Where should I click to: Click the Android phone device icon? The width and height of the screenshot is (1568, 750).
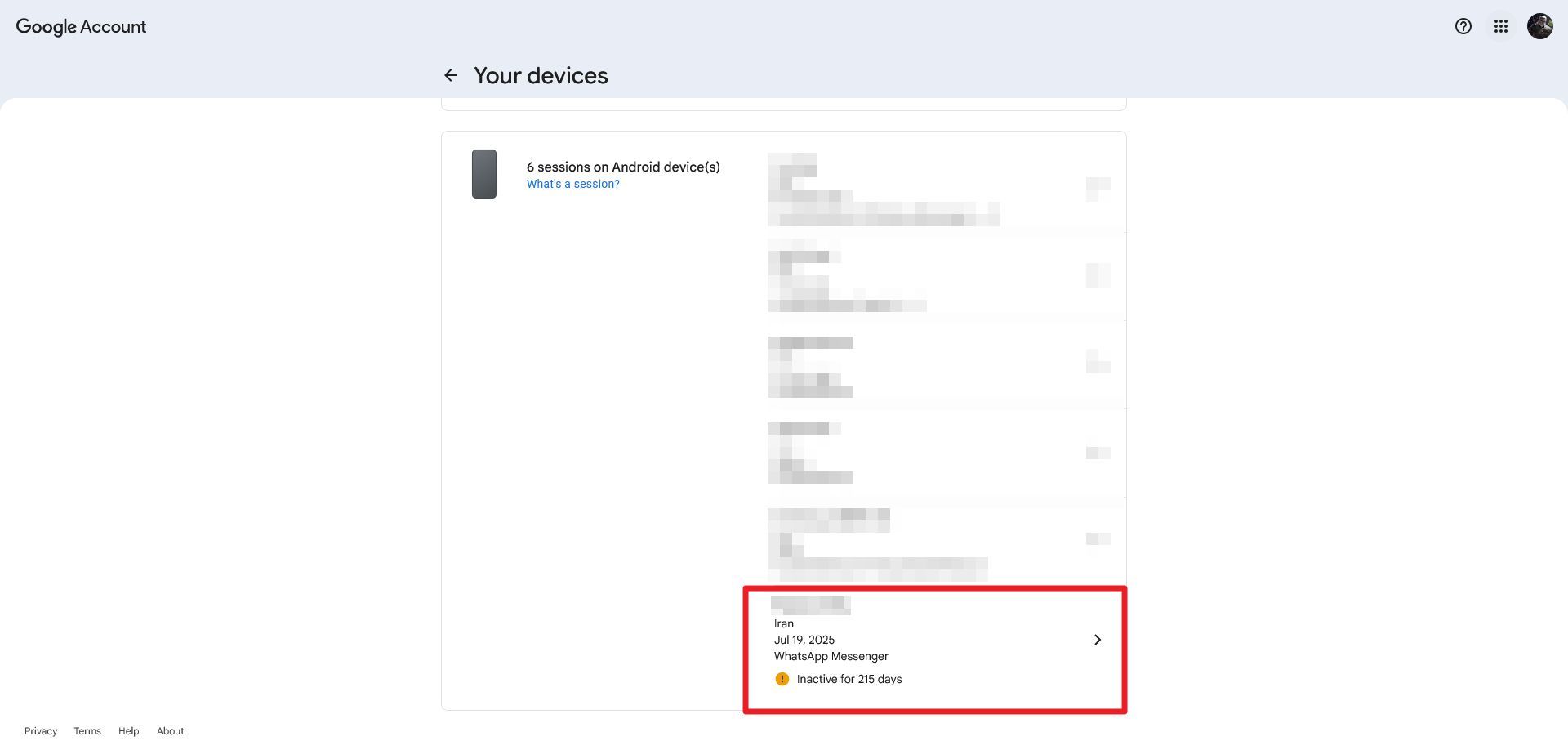click(484, 174)
